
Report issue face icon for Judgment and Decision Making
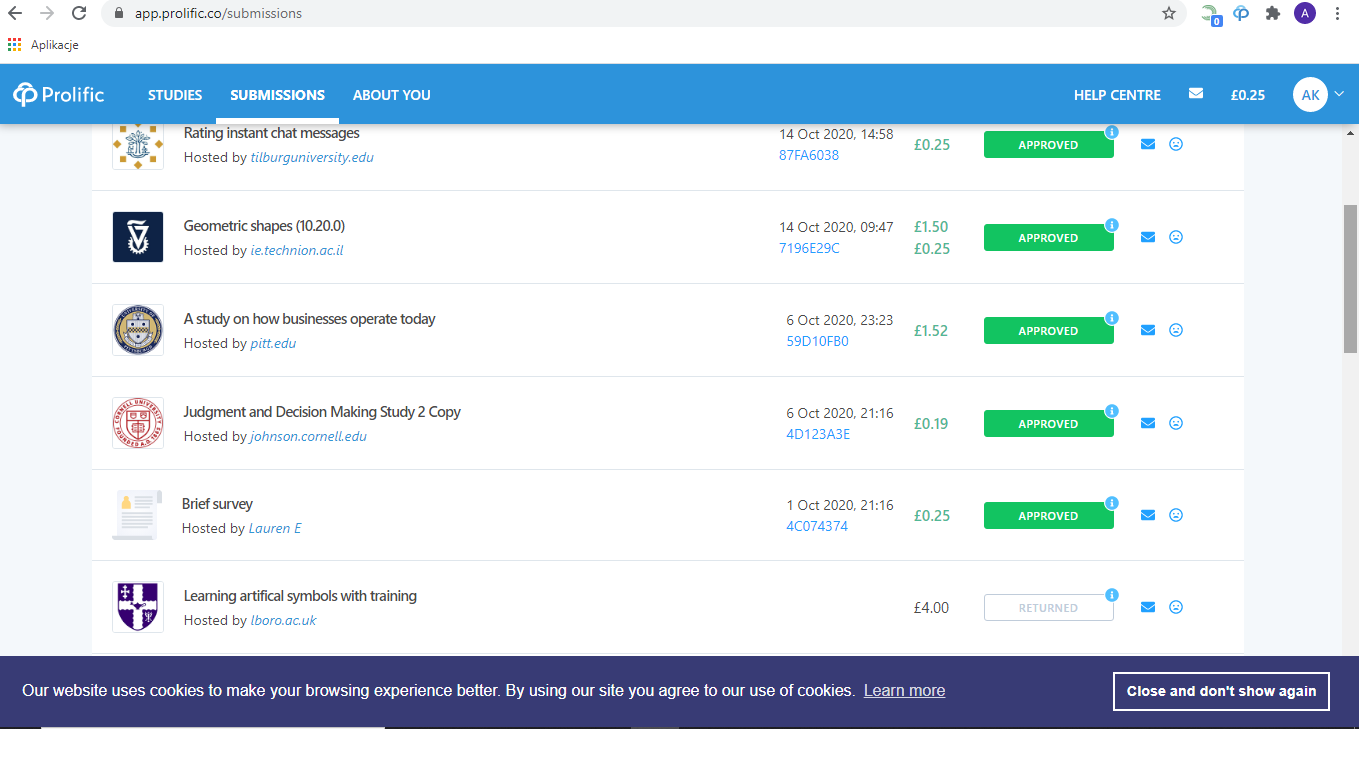(x=1176, y=423)
